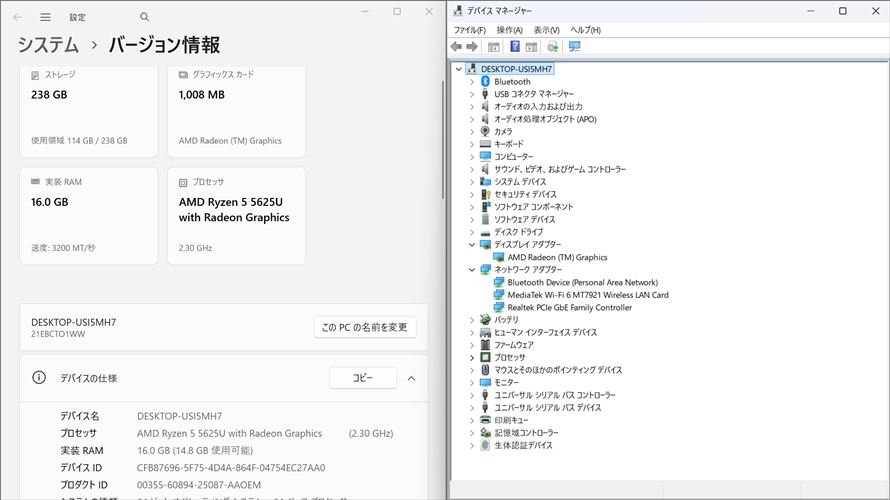Click the back arrow in Device Manager toolbar
Viewport: 890px width, 500px height.
[456, 46]
